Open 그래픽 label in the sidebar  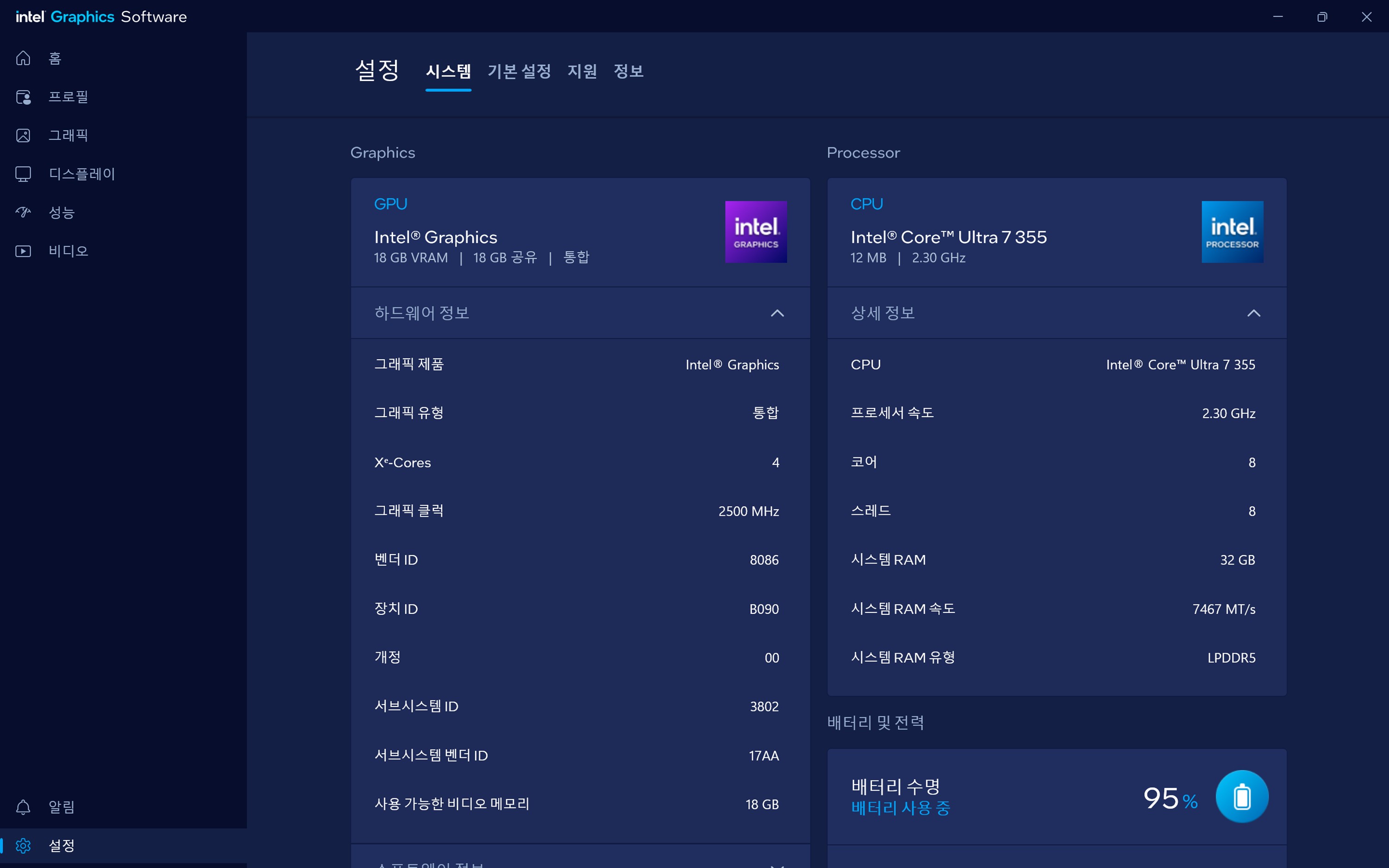69,135
